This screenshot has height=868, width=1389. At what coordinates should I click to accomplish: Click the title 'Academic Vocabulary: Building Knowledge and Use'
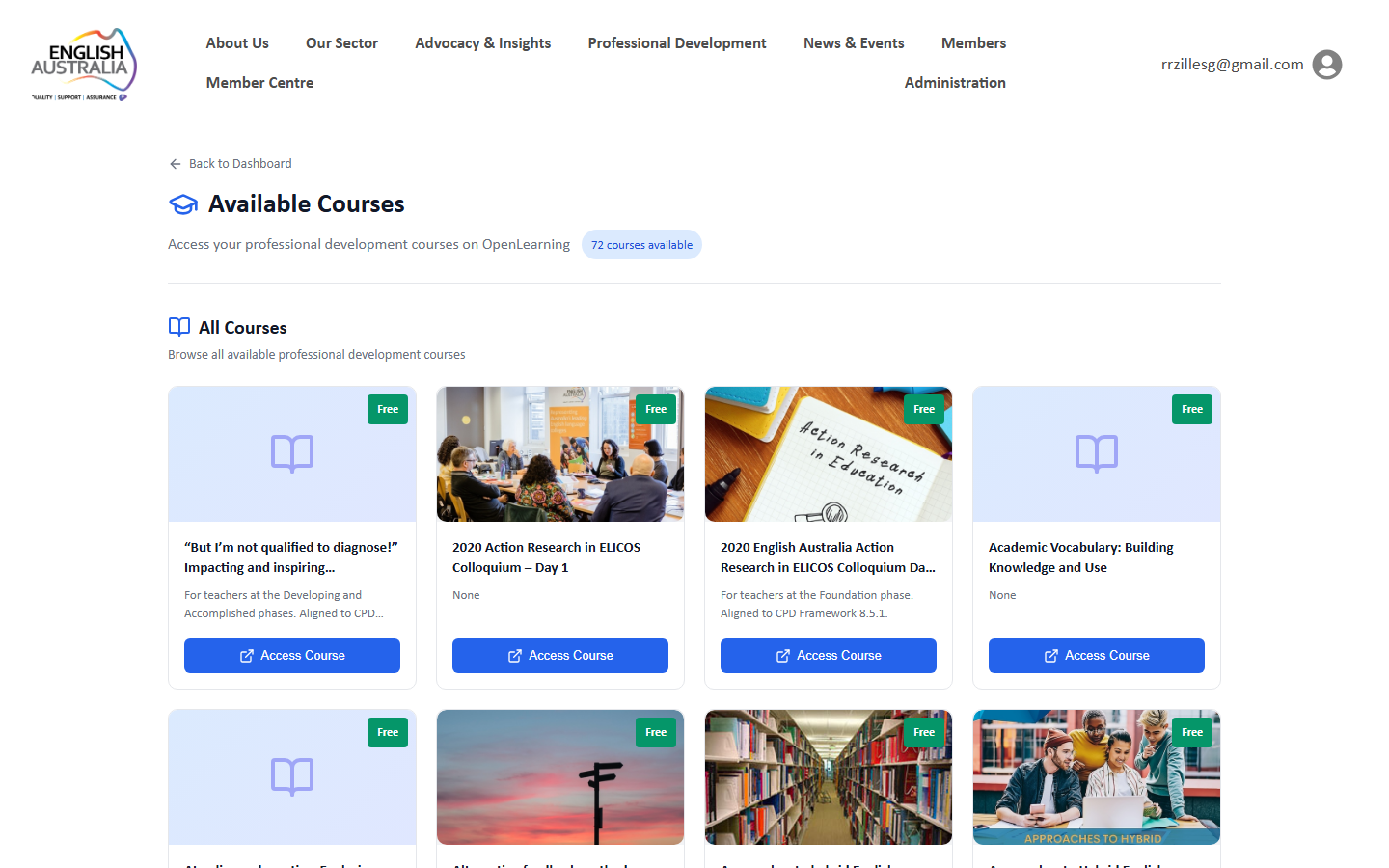(x=1081, y=557)
